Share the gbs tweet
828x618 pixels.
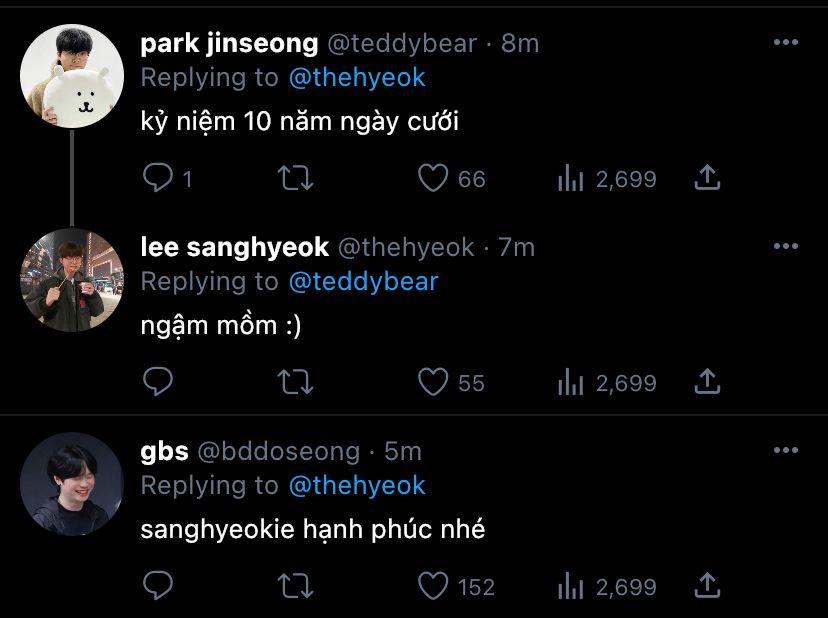coord(707,585)
